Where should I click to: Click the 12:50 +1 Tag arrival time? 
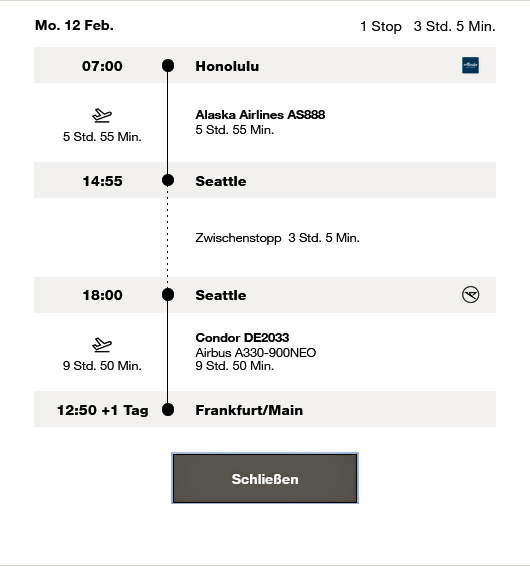click(x=103, y=410)
